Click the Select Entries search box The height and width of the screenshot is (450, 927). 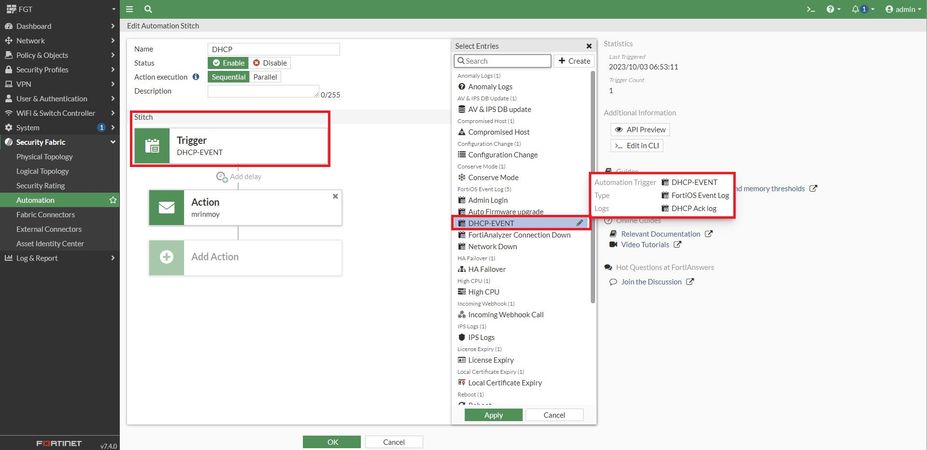[503, 61]
